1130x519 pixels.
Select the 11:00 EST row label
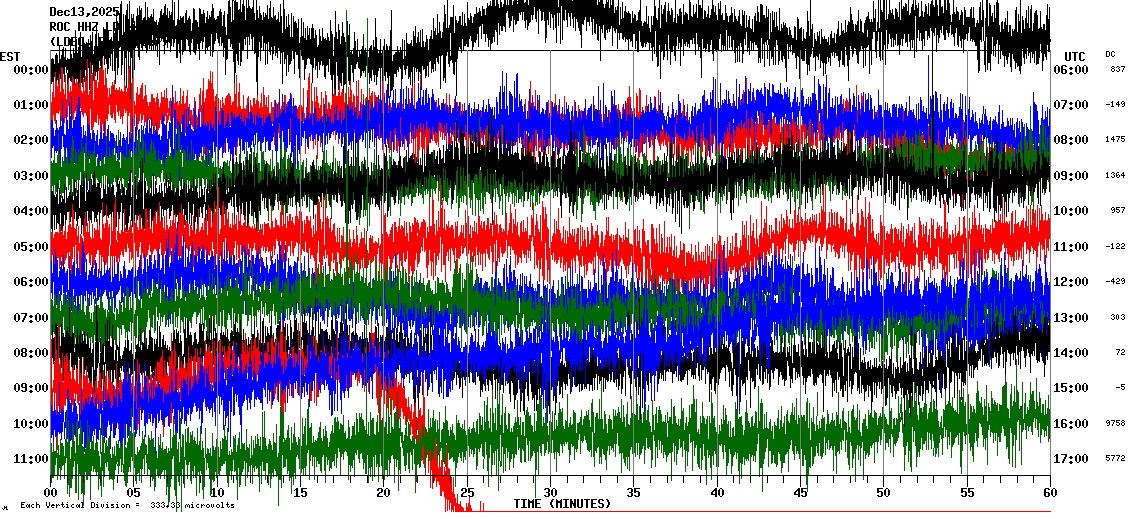click(x=32, y=459)
